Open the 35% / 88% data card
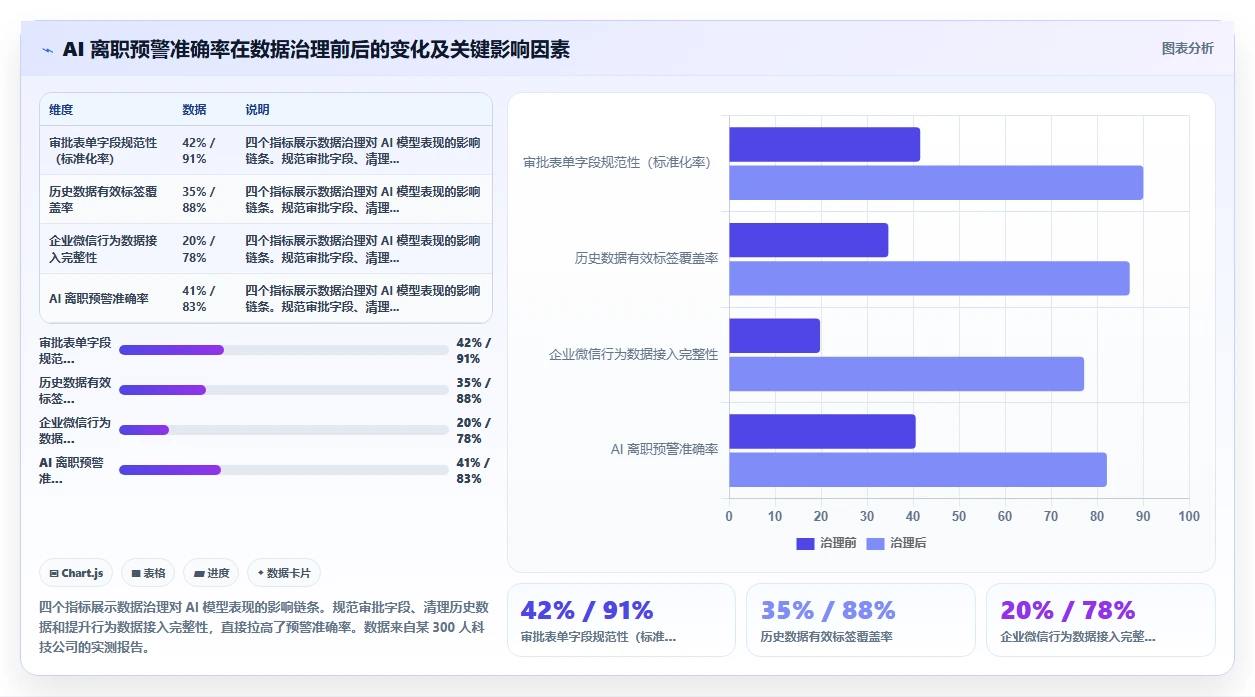This screenshot has width=1255, height=697. (861, 620)
